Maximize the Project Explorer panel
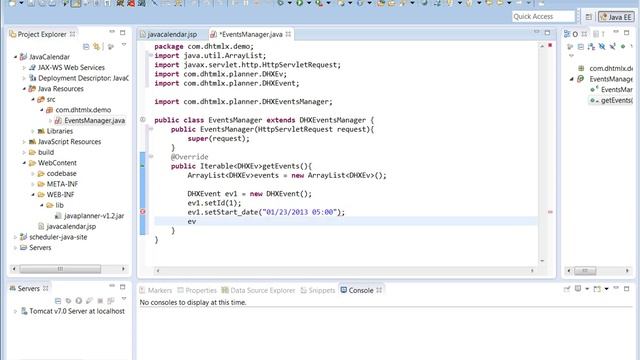Screen dimensions: 640x360 [x=122, y=33]
